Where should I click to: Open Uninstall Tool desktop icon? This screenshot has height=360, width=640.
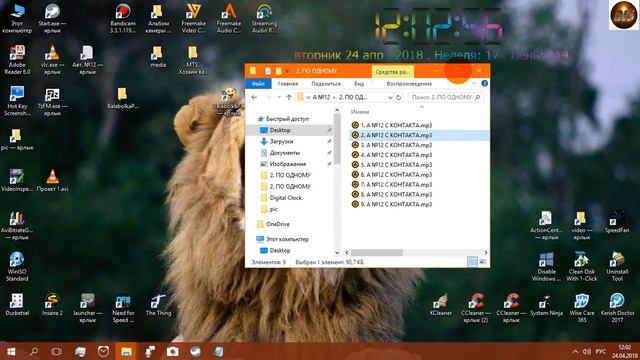[x=617, y=267]
